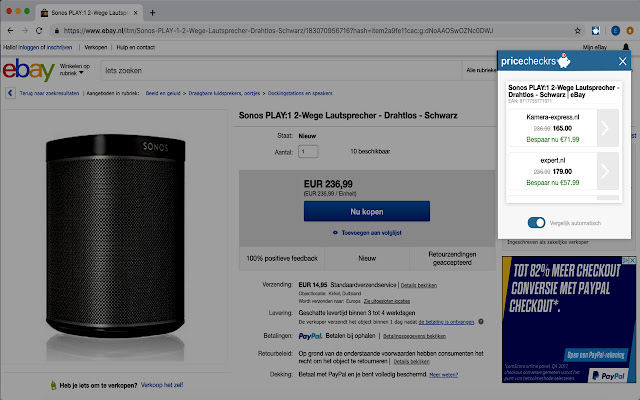The height and width of the screenshot is (400, 640).
Task: Click Inloggen link
Action: coord(29,47)
